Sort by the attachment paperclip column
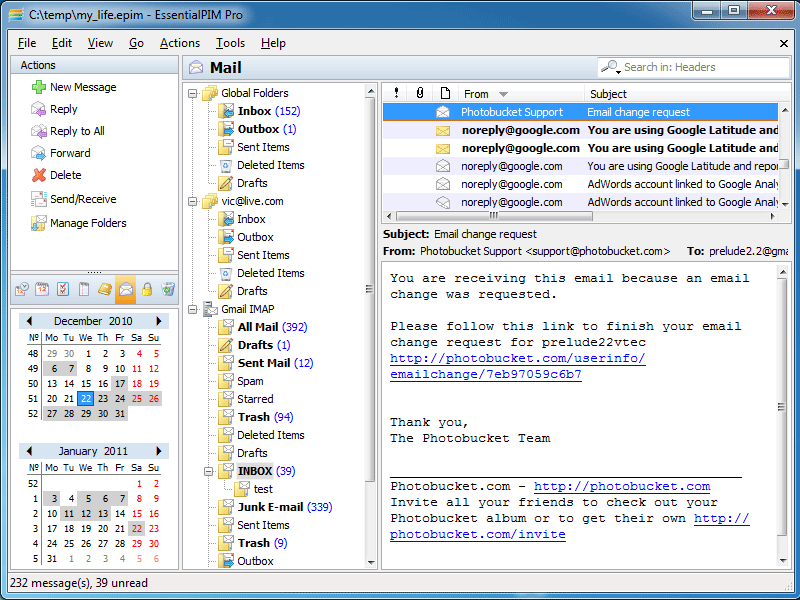Viewport: 800px width, 600px height. pyautogui.click(x=420, y=93)
